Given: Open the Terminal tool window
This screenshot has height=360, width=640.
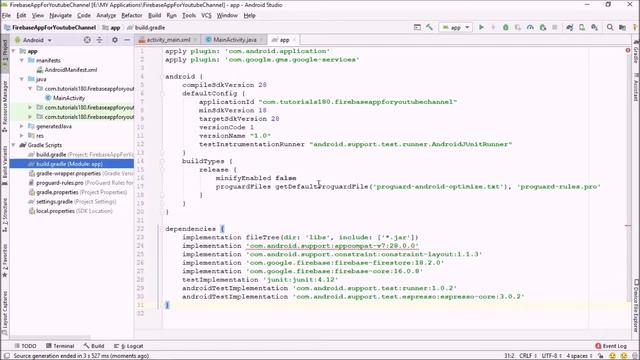Looking at the screenshot, I should pyautogui.click(x=60, y=346).
